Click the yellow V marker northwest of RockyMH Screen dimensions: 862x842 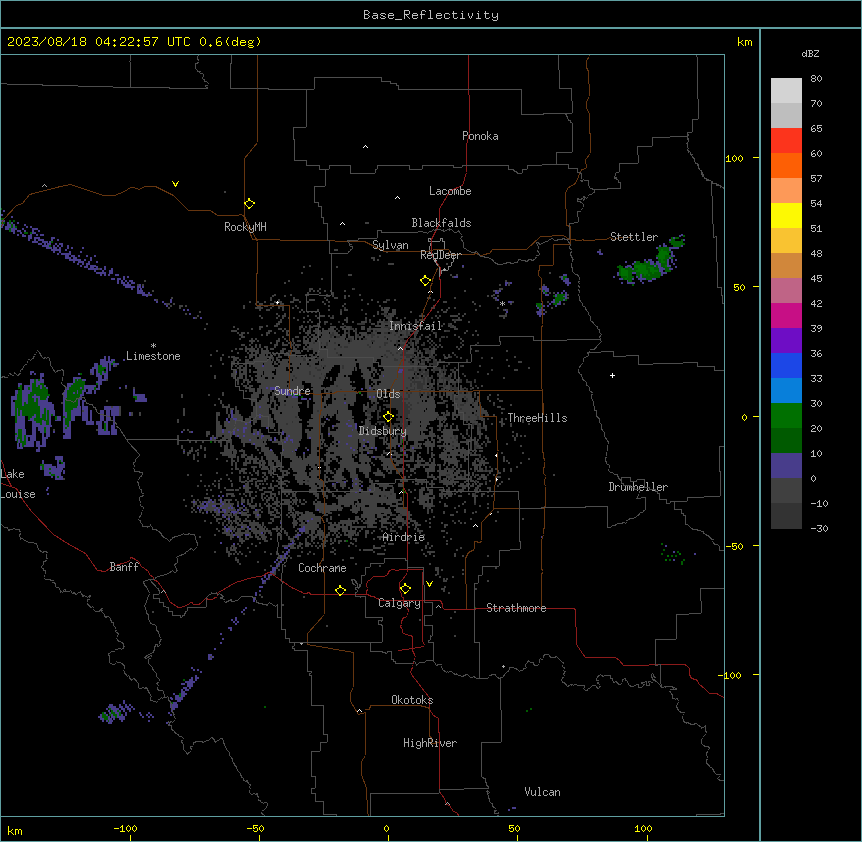tap(175, 184)
